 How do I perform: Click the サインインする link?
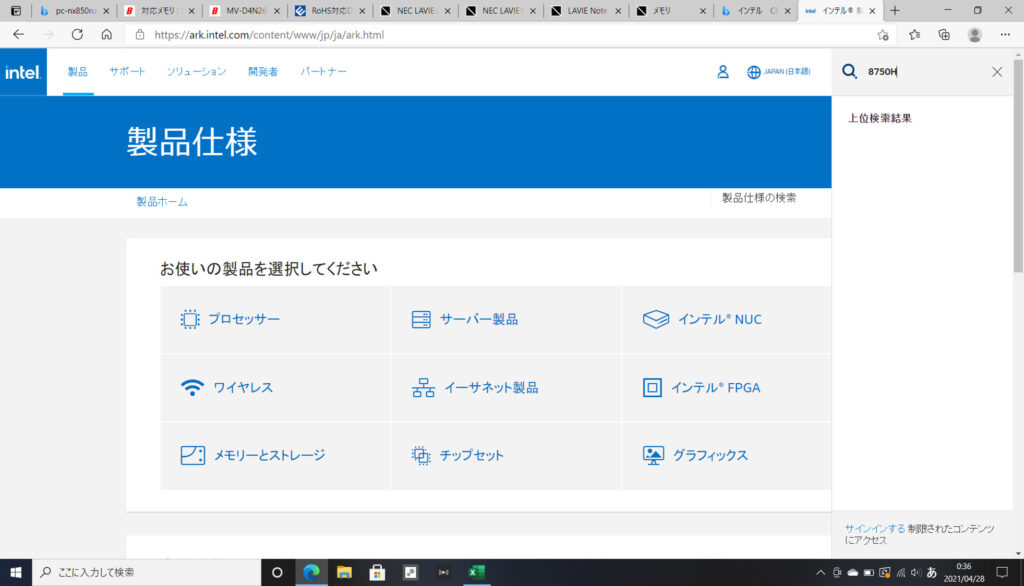coord(875,528)
